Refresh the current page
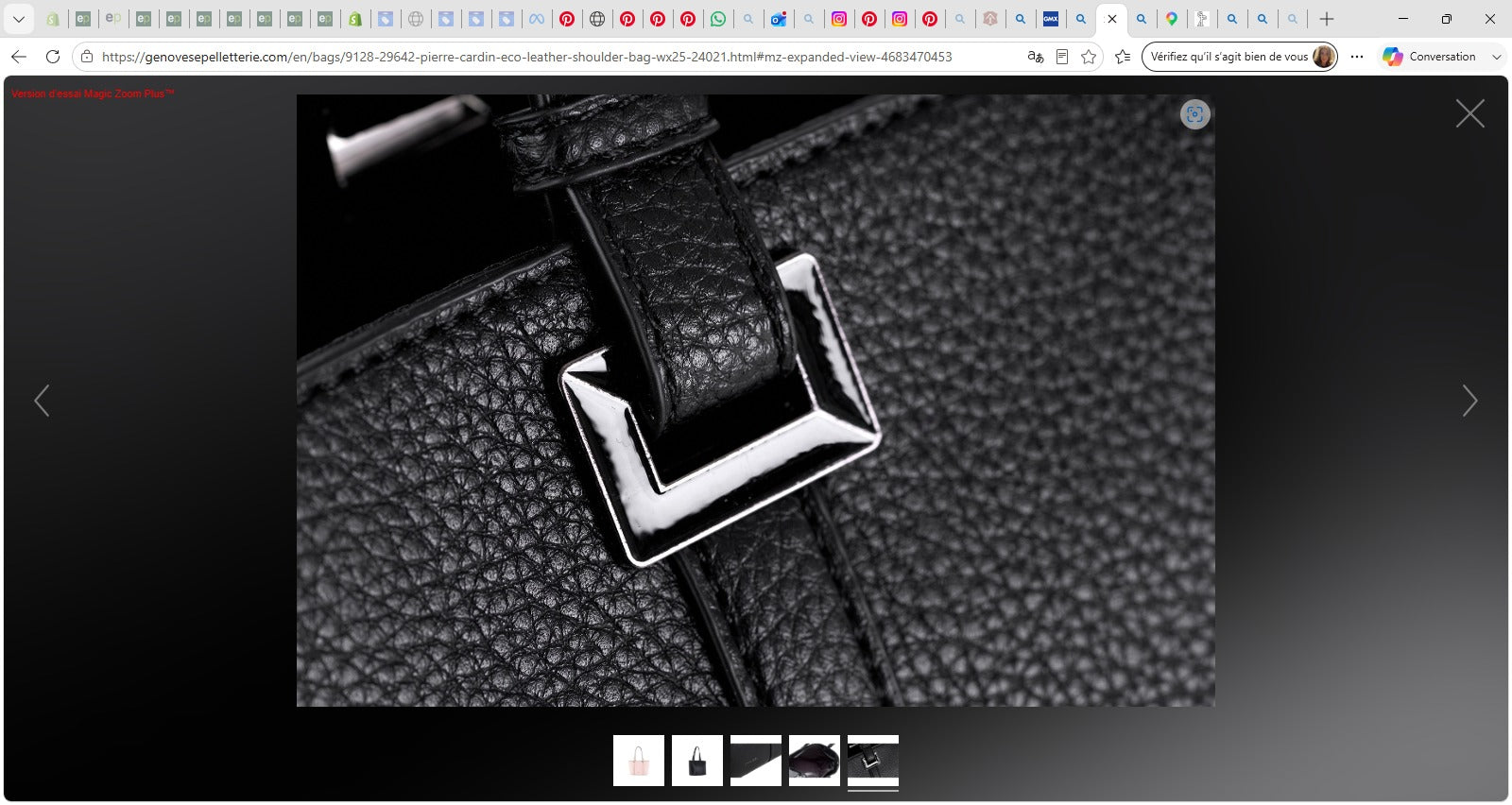Screen dimensions: 1512x805 53,57
